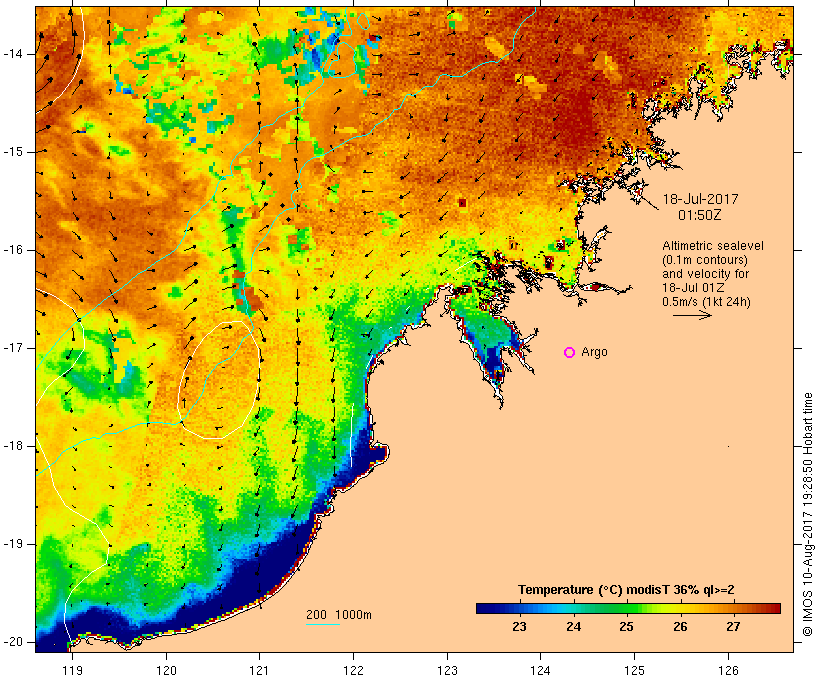820x680 pixels.
Task: Click the -18 latitude axis label
Action: click(x=13, y=446)
